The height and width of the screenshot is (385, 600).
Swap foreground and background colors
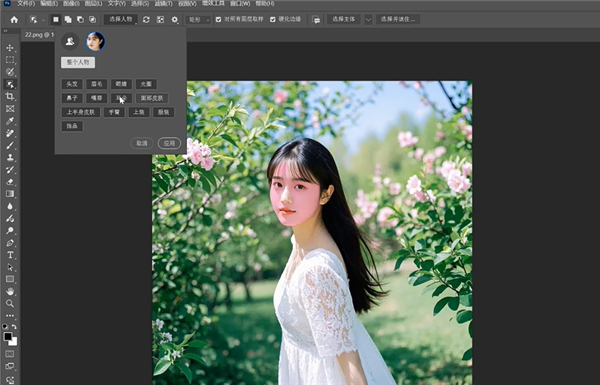[x=14, y=326]
